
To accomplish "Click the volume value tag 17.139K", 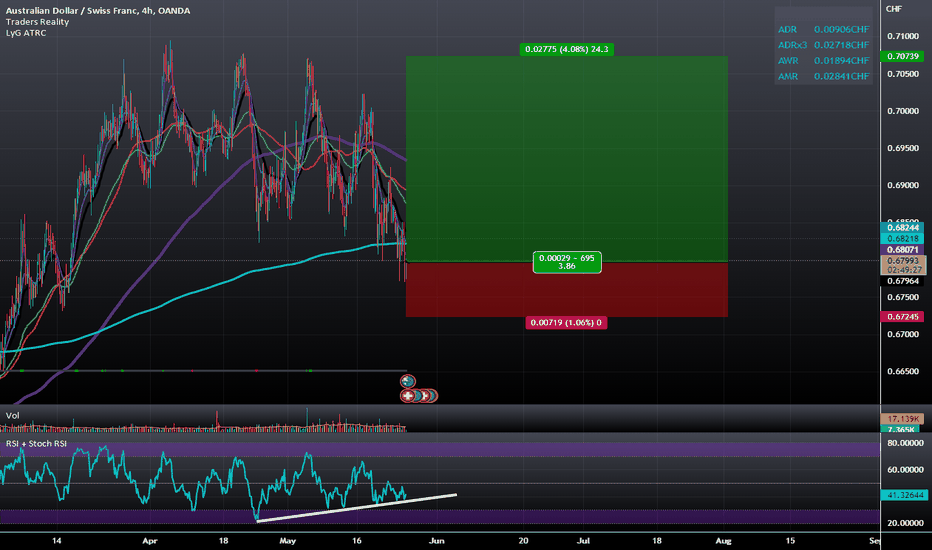I will point(902,419).
